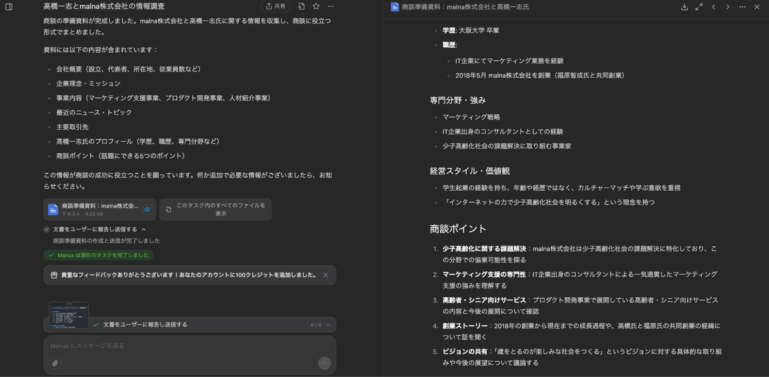Click the 会社概要 bullet item in chat
The height and width of the screenshot is (377, 769).
pos(128,69)
